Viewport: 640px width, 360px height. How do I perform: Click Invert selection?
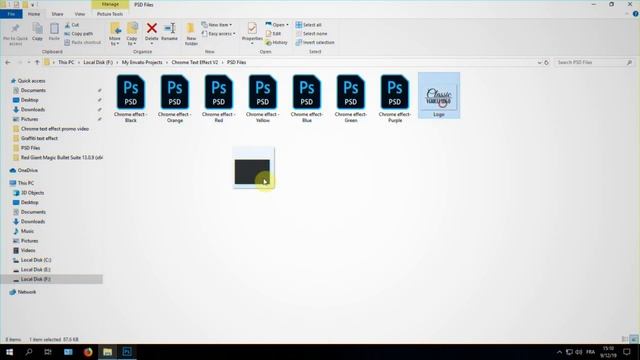click(x=315, y=42)
